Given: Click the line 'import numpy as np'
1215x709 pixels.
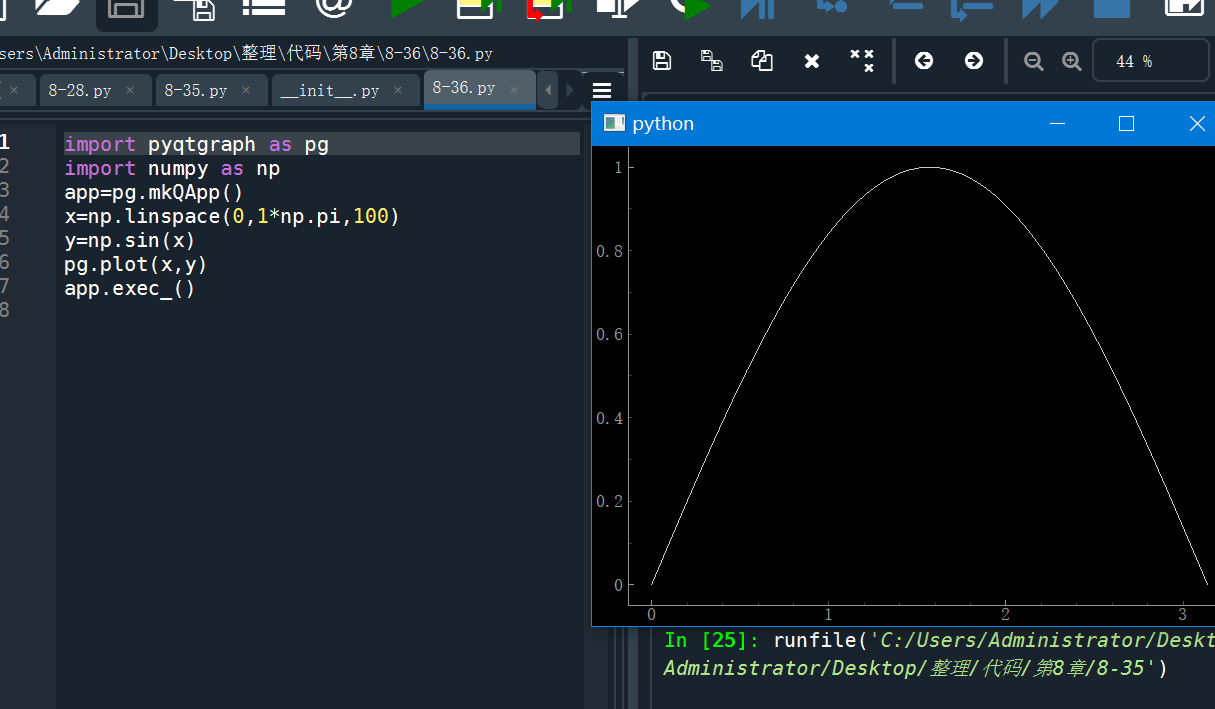Looking at the screenshot, I should pyautogui.click(x=172, y=169).
